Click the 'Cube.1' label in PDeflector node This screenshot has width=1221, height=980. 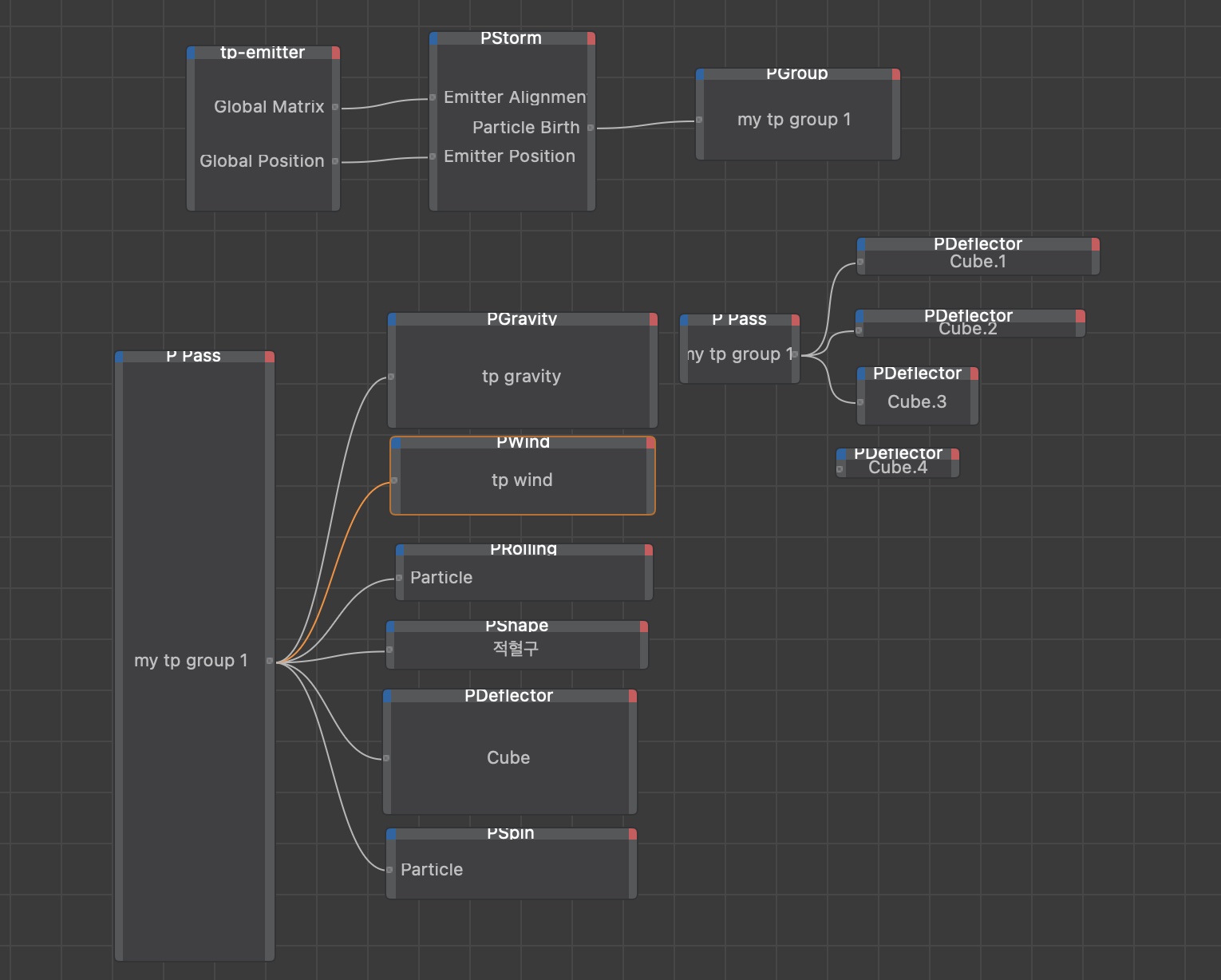click(978, 262)
